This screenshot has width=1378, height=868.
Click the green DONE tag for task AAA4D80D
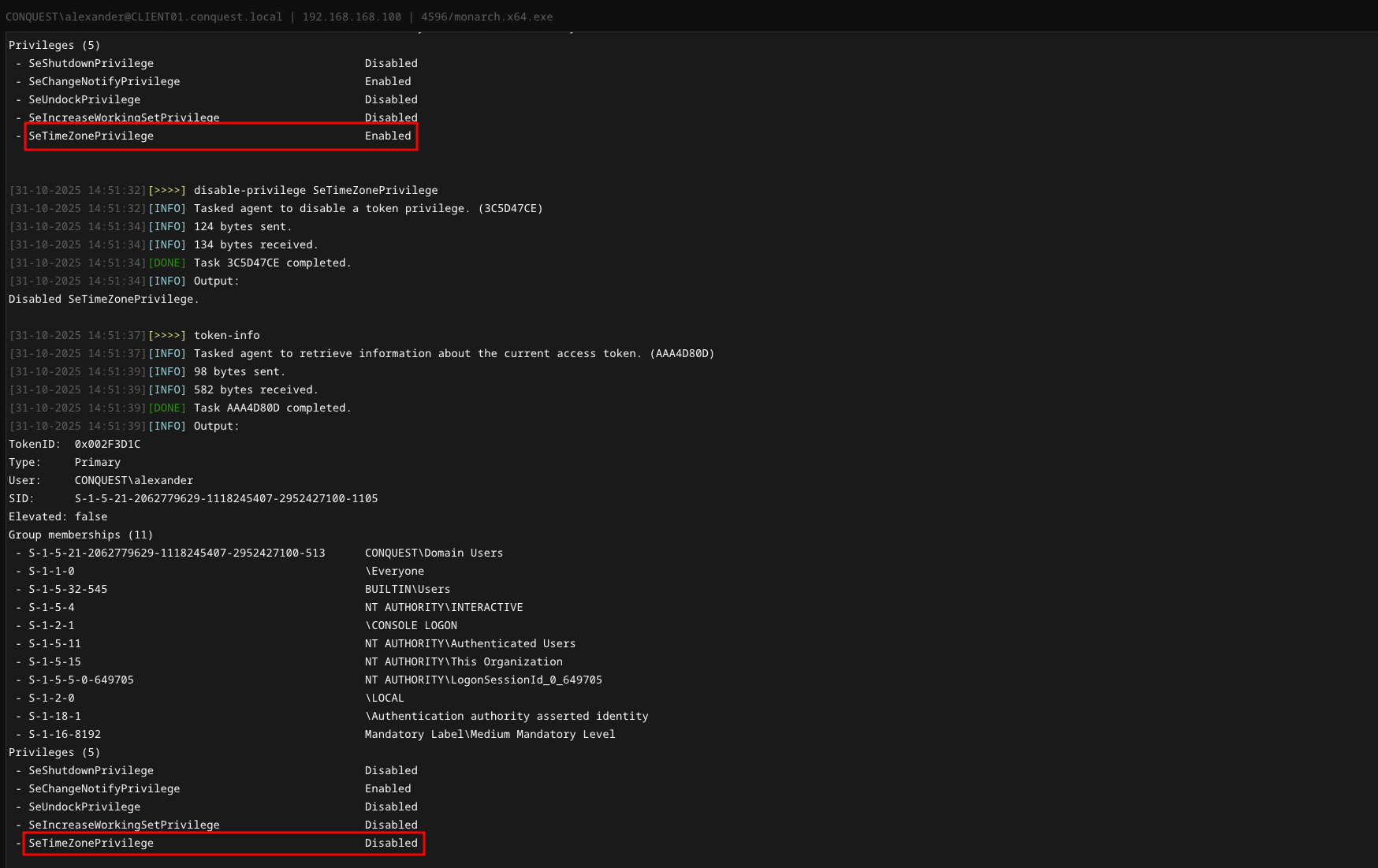[167, 408]
